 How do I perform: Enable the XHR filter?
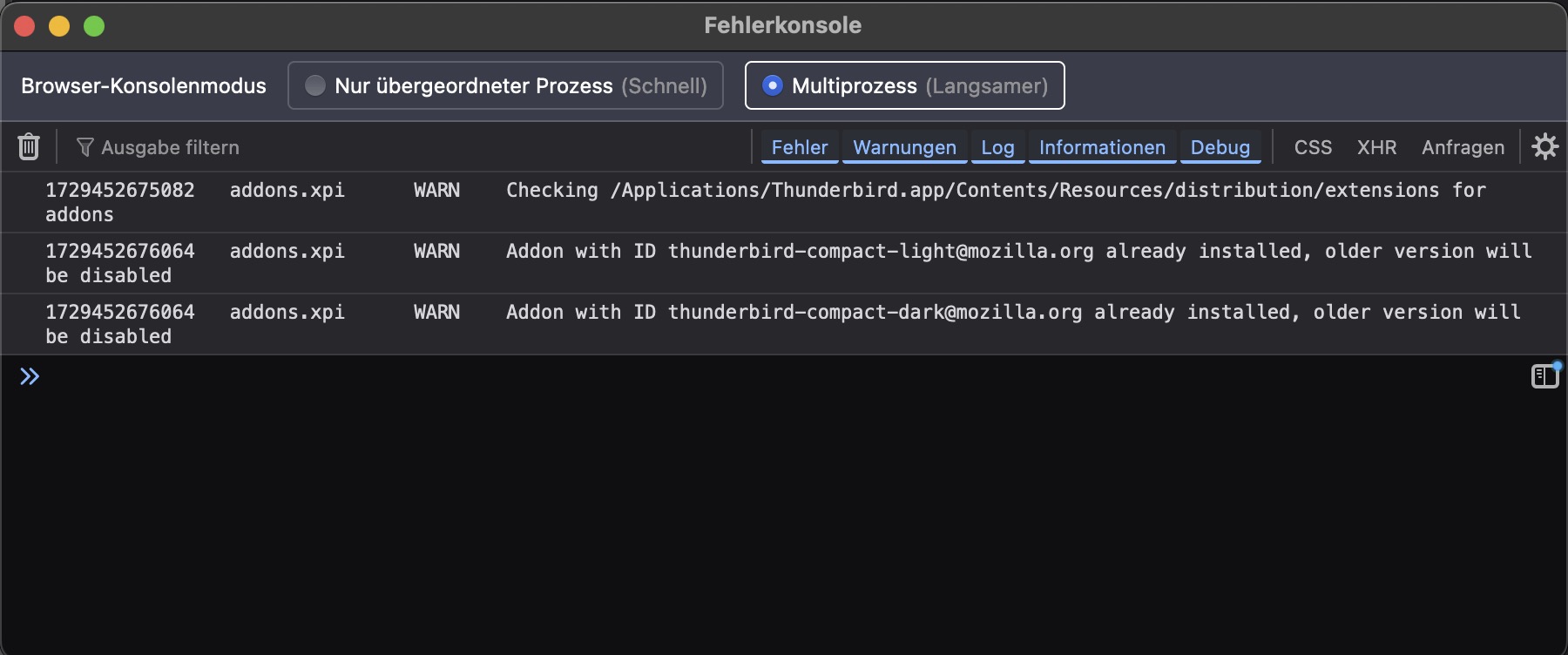pyautogui.click(x=1376, y=147)
